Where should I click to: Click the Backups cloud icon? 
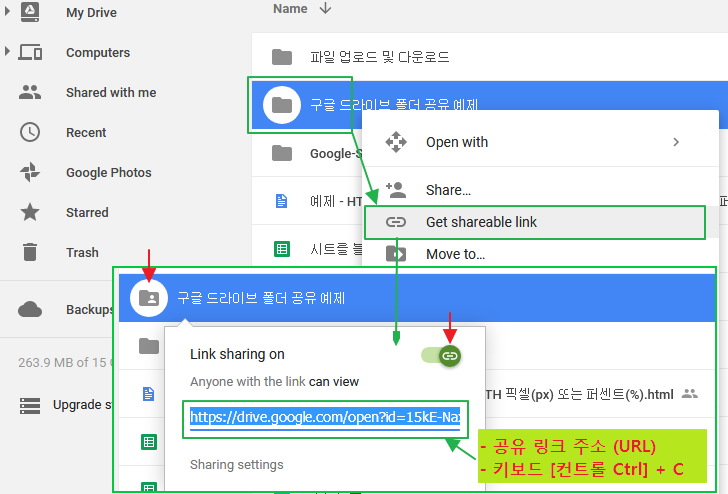coord(30,309)
